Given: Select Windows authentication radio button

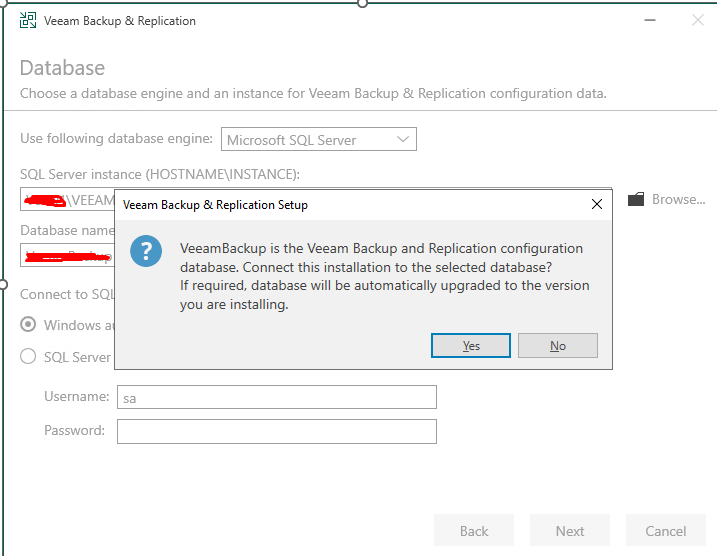Looking at the screenshot, I should (x=28, y=325).
